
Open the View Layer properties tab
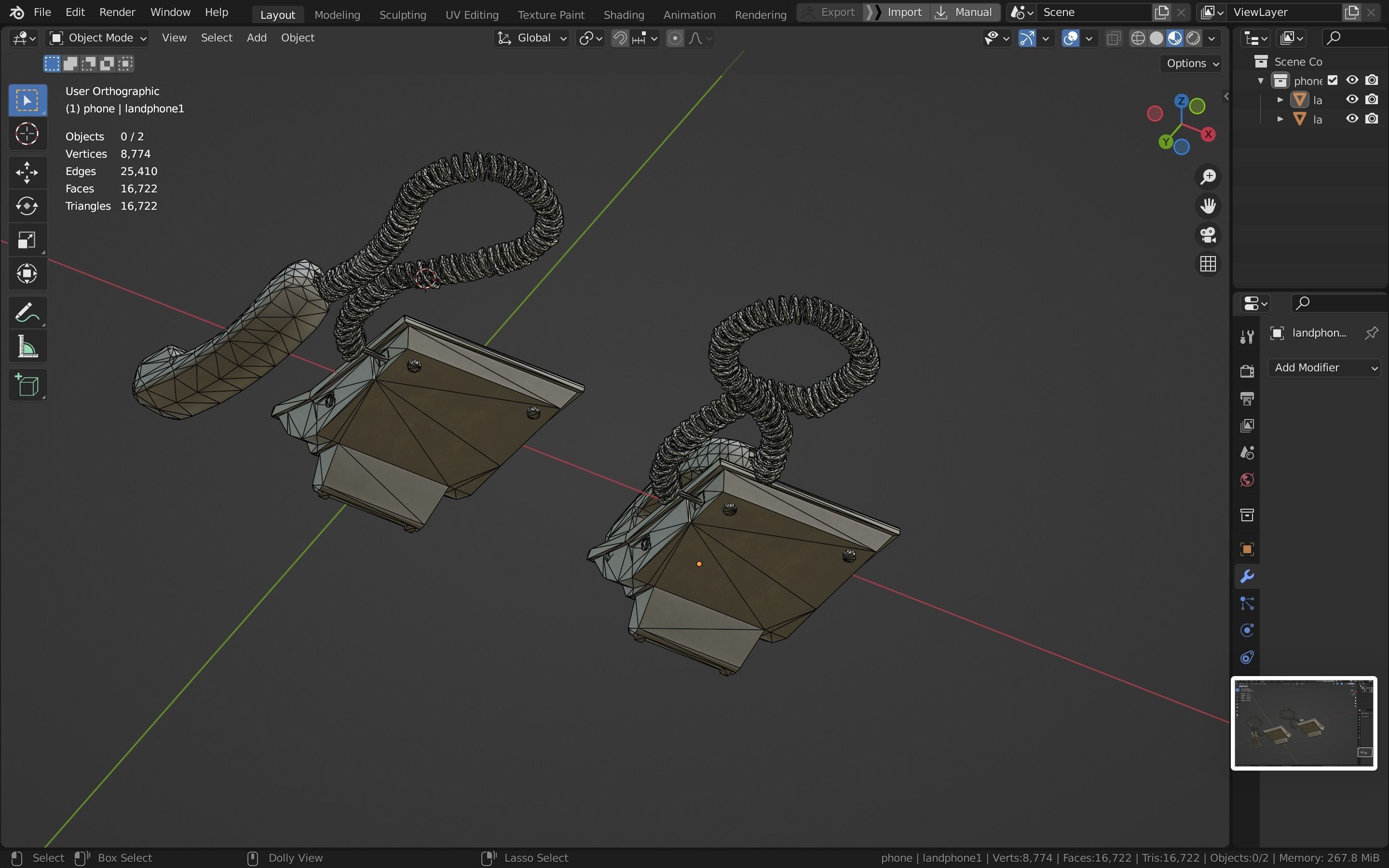tap(1247, 425)
